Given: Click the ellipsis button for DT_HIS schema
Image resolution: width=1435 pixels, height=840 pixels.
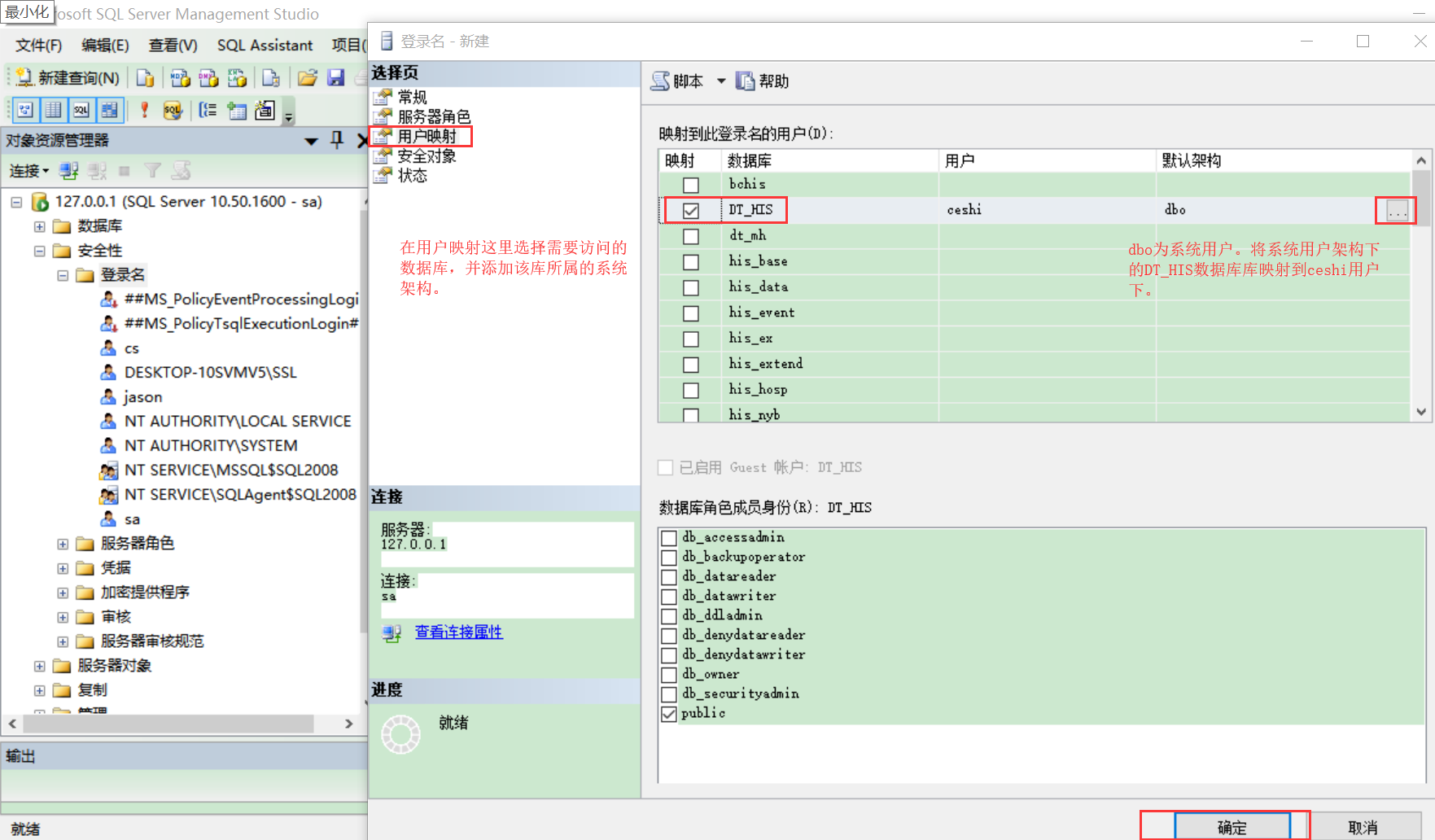Looking at the screenshot, I should [x=1397, y=211].
